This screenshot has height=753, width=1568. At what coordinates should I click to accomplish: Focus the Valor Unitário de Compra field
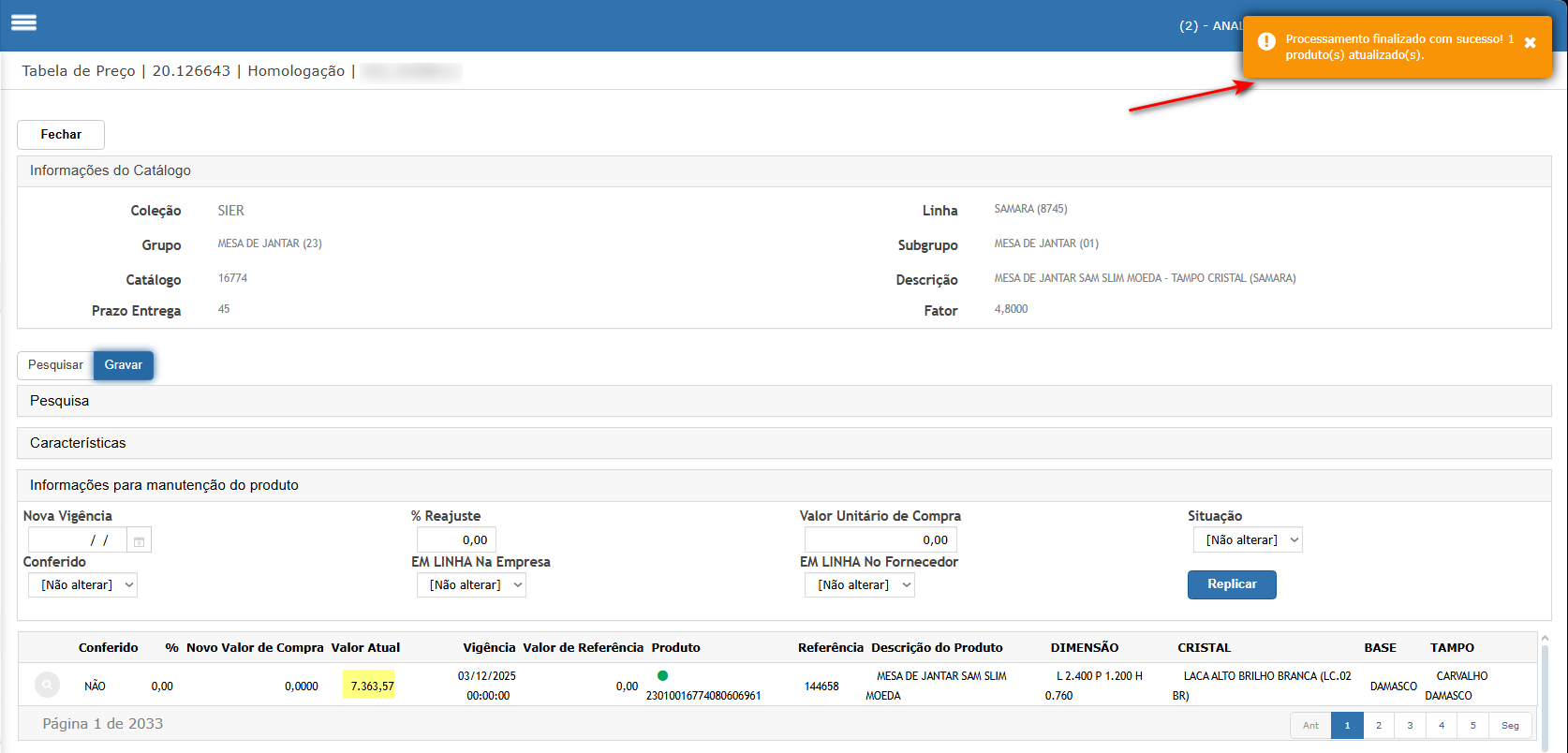880,540
